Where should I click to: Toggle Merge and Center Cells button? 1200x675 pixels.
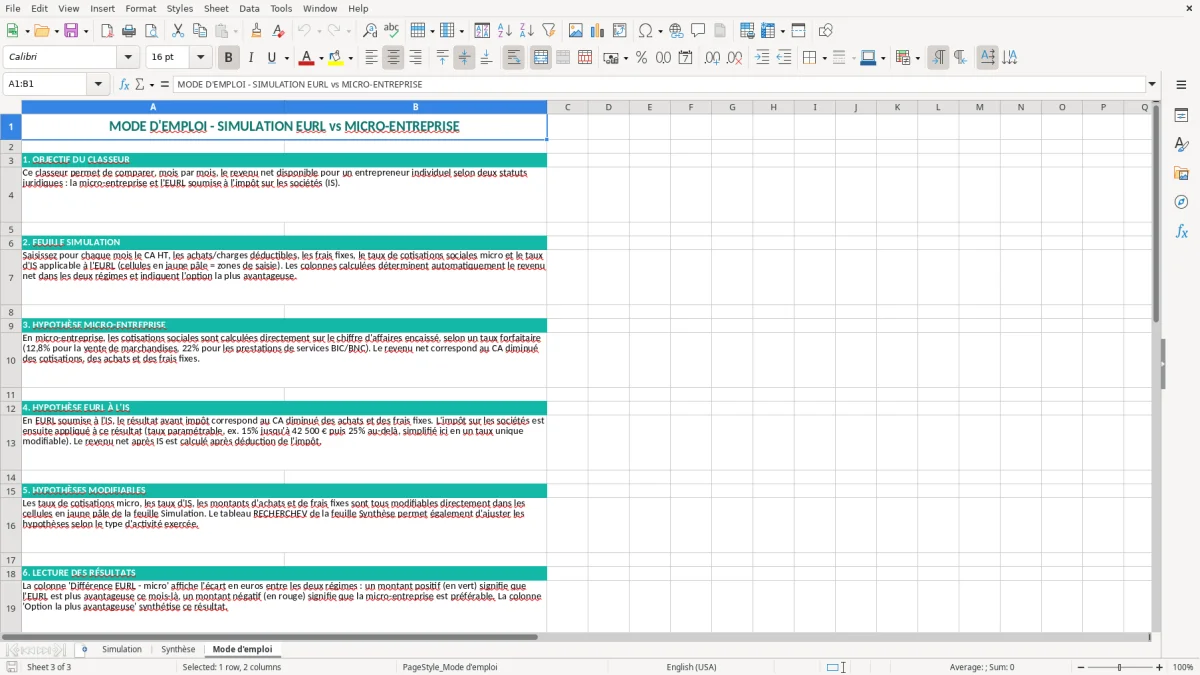pos(541,58)
